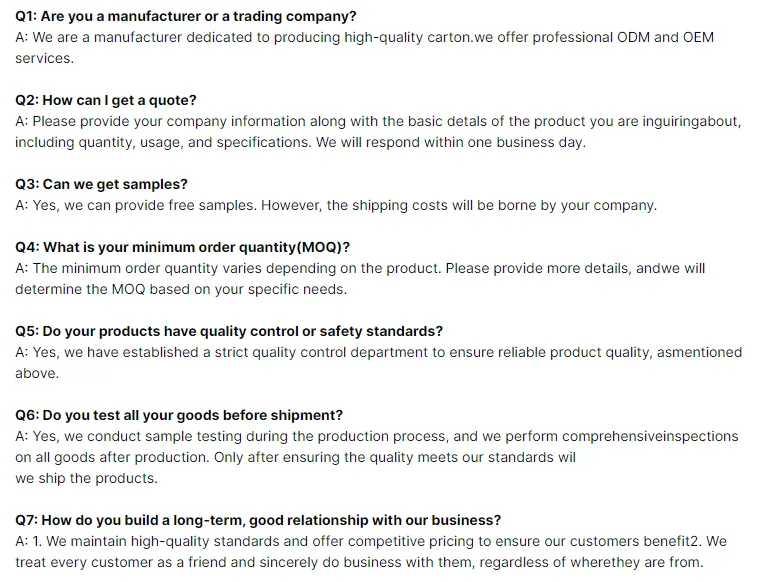This screenshot has height=582, width=783.
Task: Click the line 'treat every customer as a friend'
Action: [x=359, y=562]
